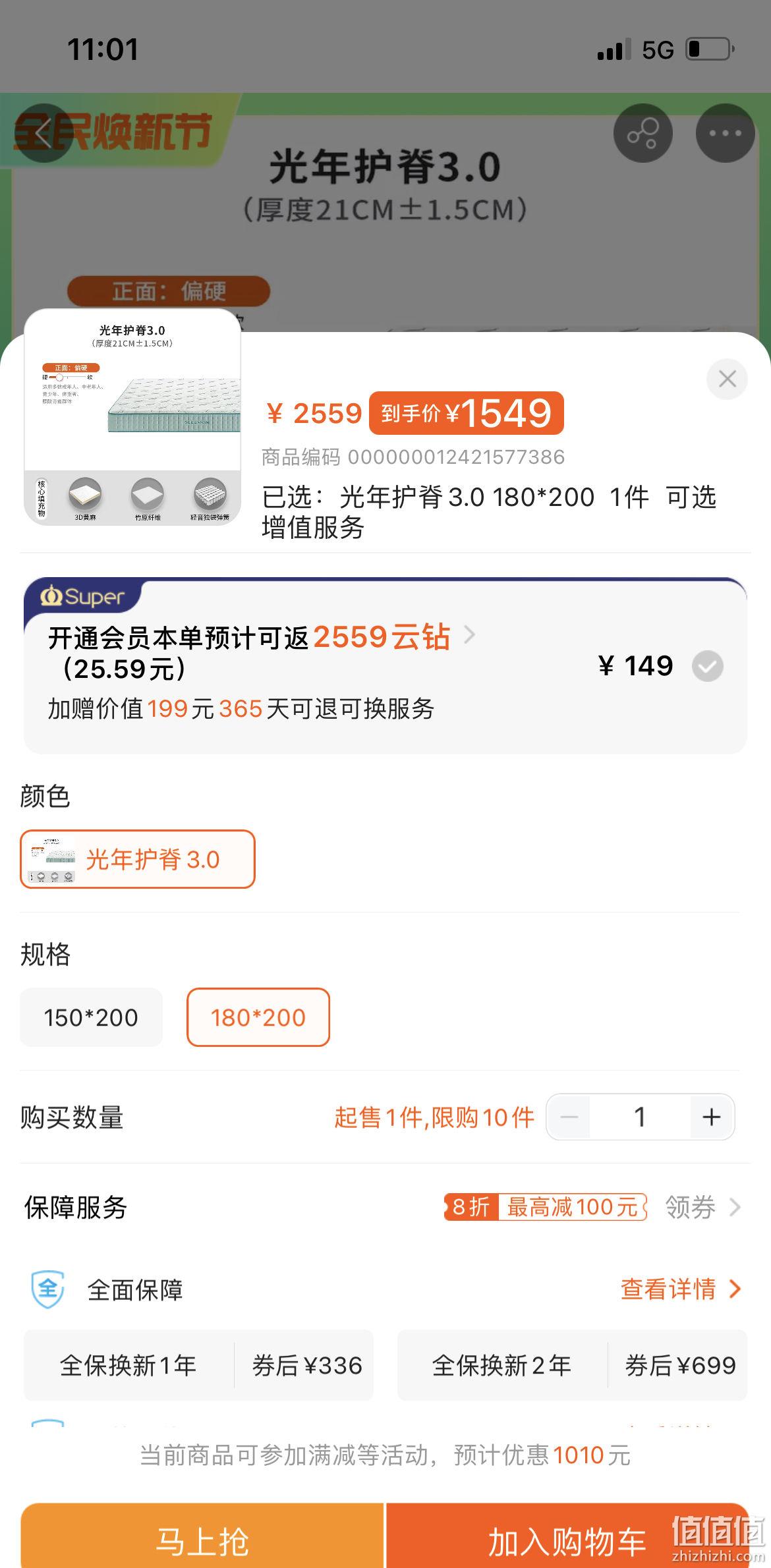Tap the 全面保障 shield icon

click(x=48, y=1289)
